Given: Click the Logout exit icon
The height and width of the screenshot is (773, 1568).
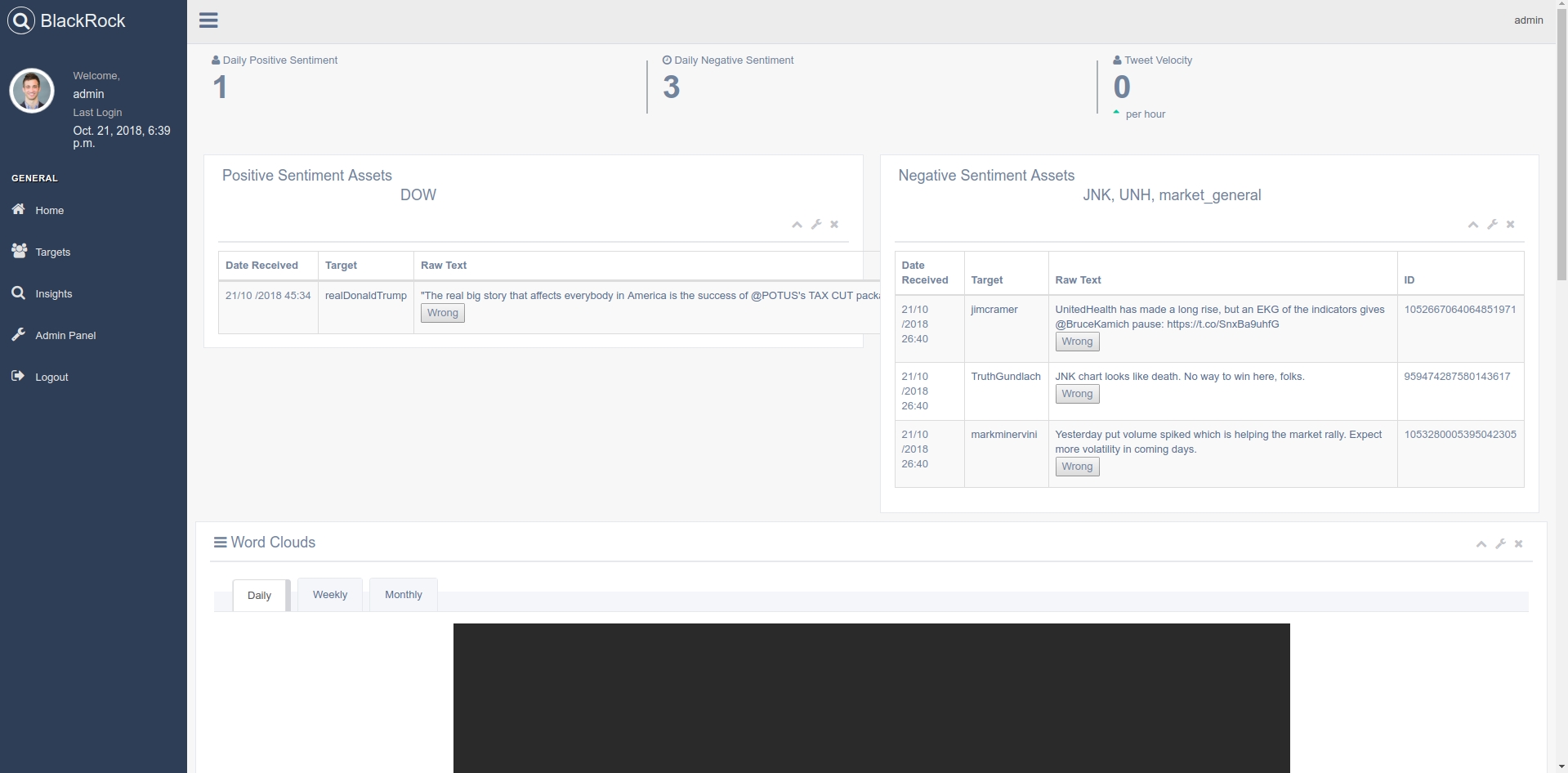Looking at the screenshot, I should click(x=18, y=376).
